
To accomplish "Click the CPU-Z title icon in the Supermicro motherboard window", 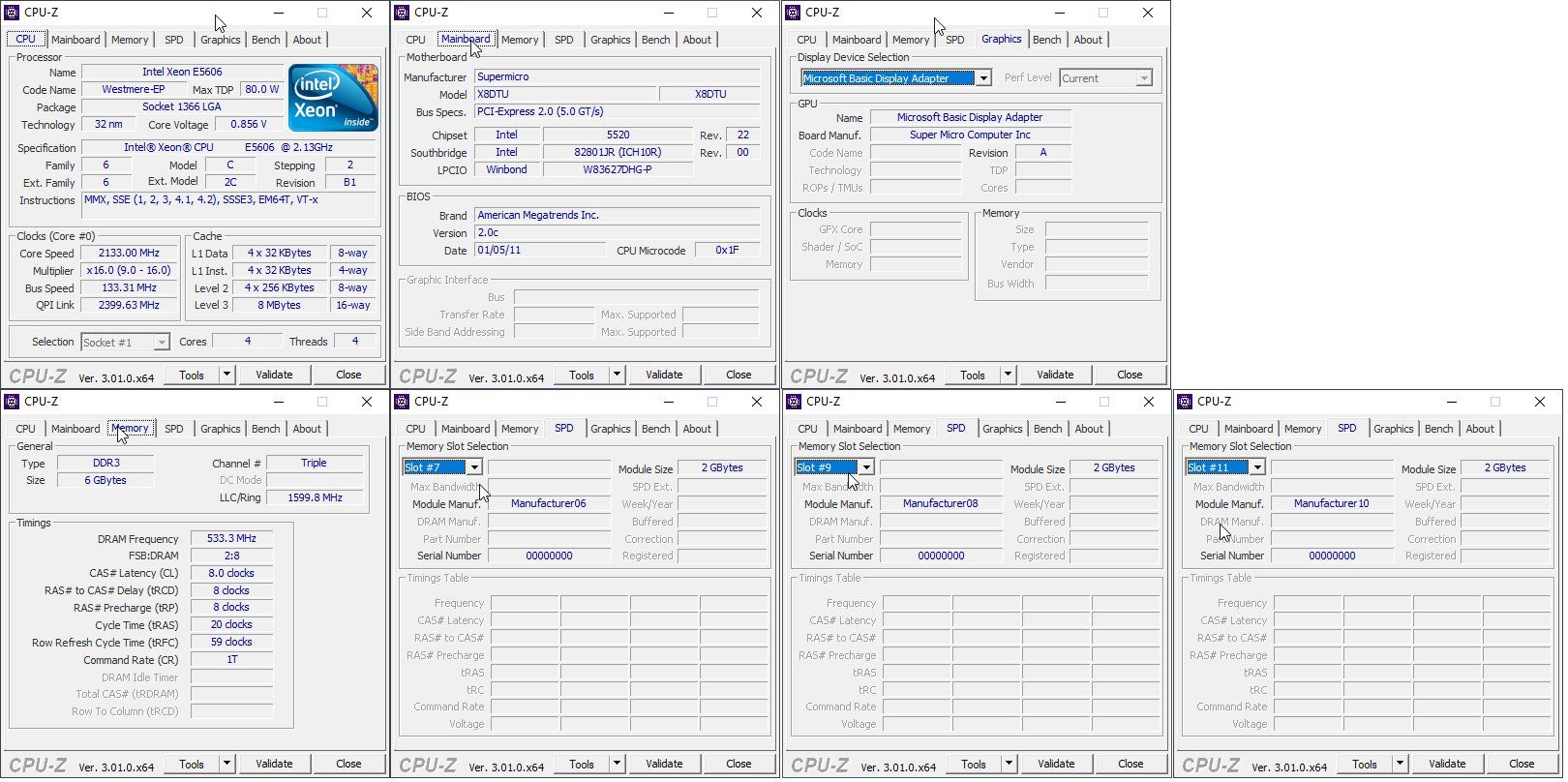I will point(402,13).
